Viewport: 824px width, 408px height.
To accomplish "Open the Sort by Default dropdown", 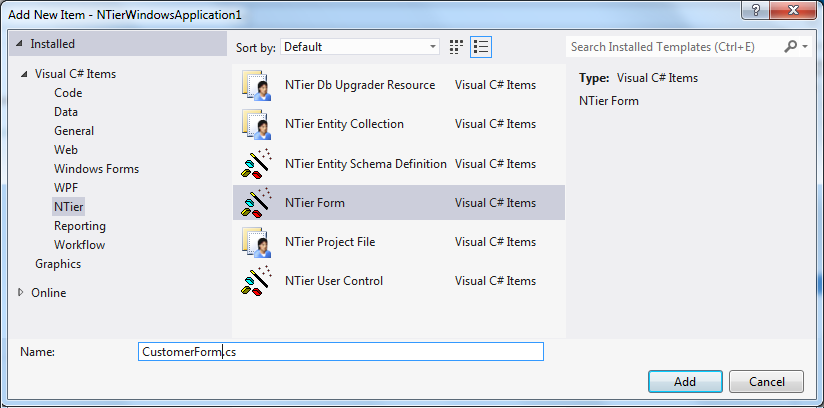I will tap(360, 47).
